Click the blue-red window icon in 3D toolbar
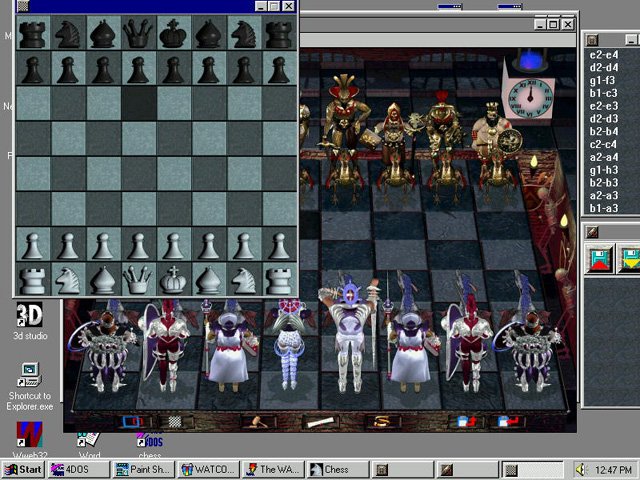640x480 pixels. [133, 422]
